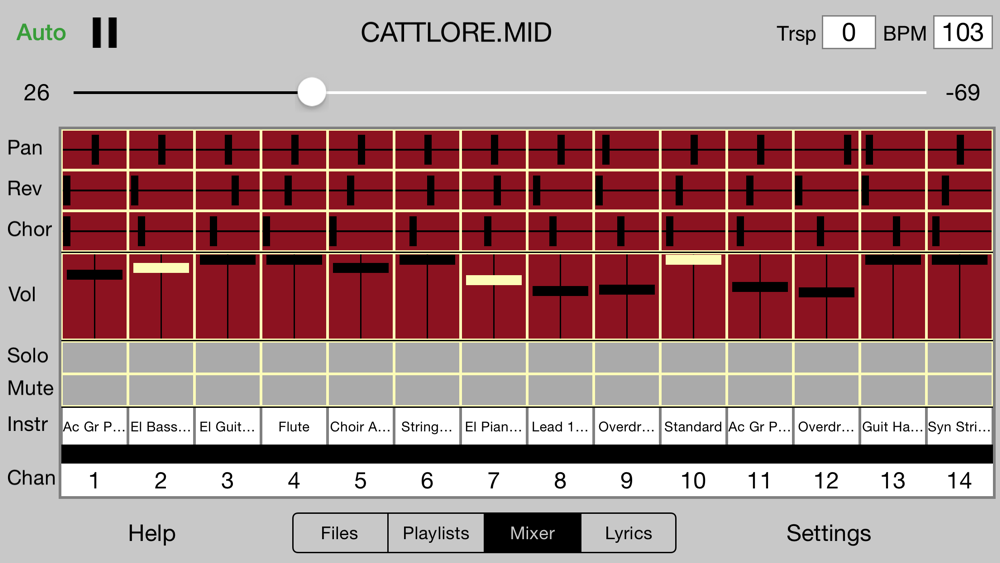1000x563 pixels.
Task: Mute channel 2 El Bass
Action: pos(161,390)
